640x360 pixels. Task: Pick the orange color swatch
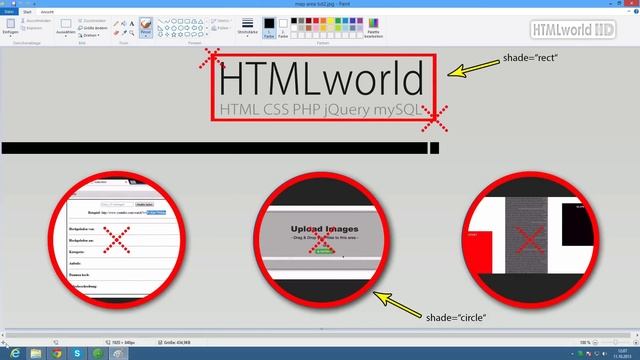pos(323,21)
